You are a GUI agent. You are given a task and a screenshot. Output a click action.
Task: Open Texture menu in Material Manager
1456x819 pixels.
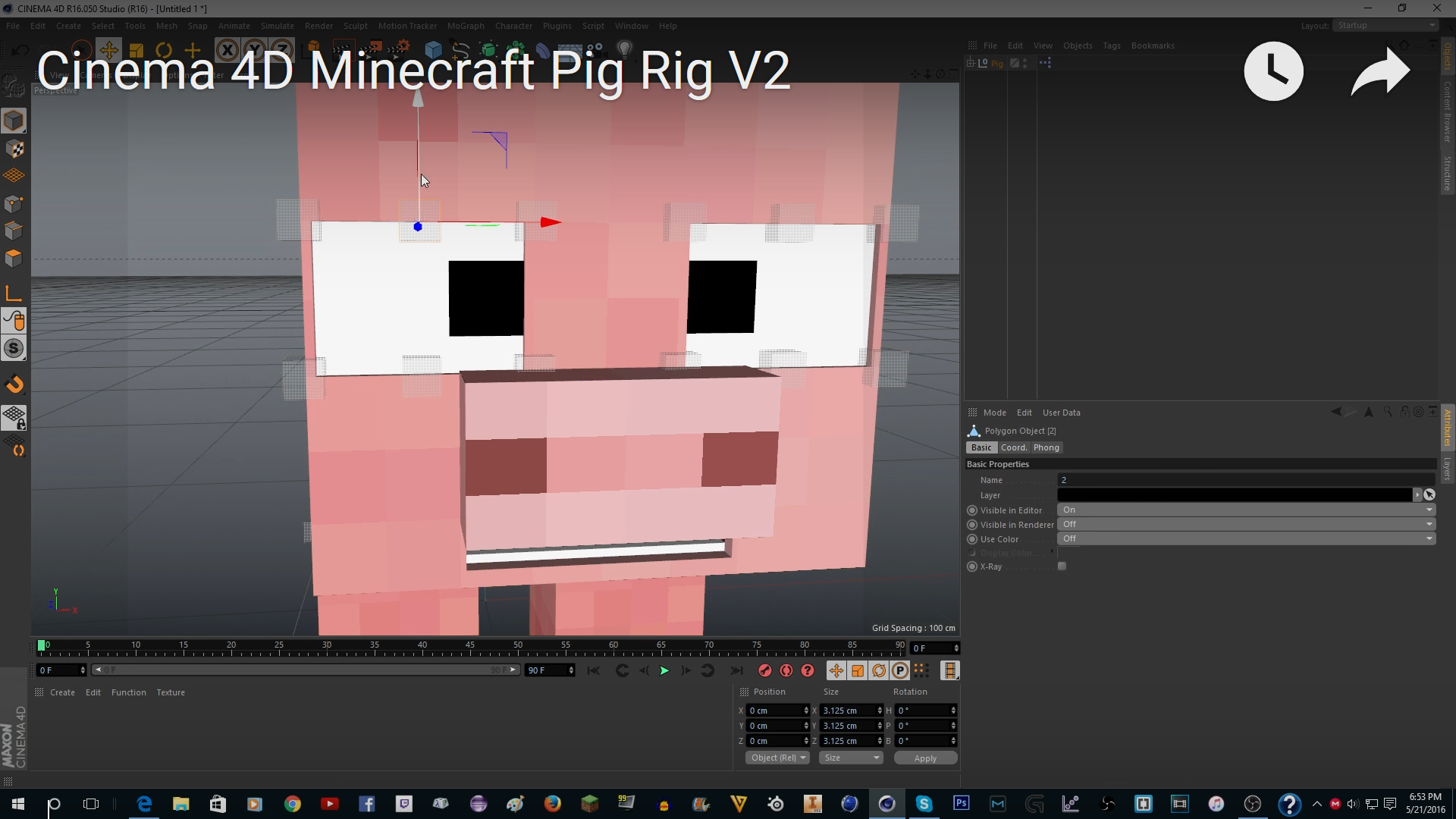coord(171,692)
